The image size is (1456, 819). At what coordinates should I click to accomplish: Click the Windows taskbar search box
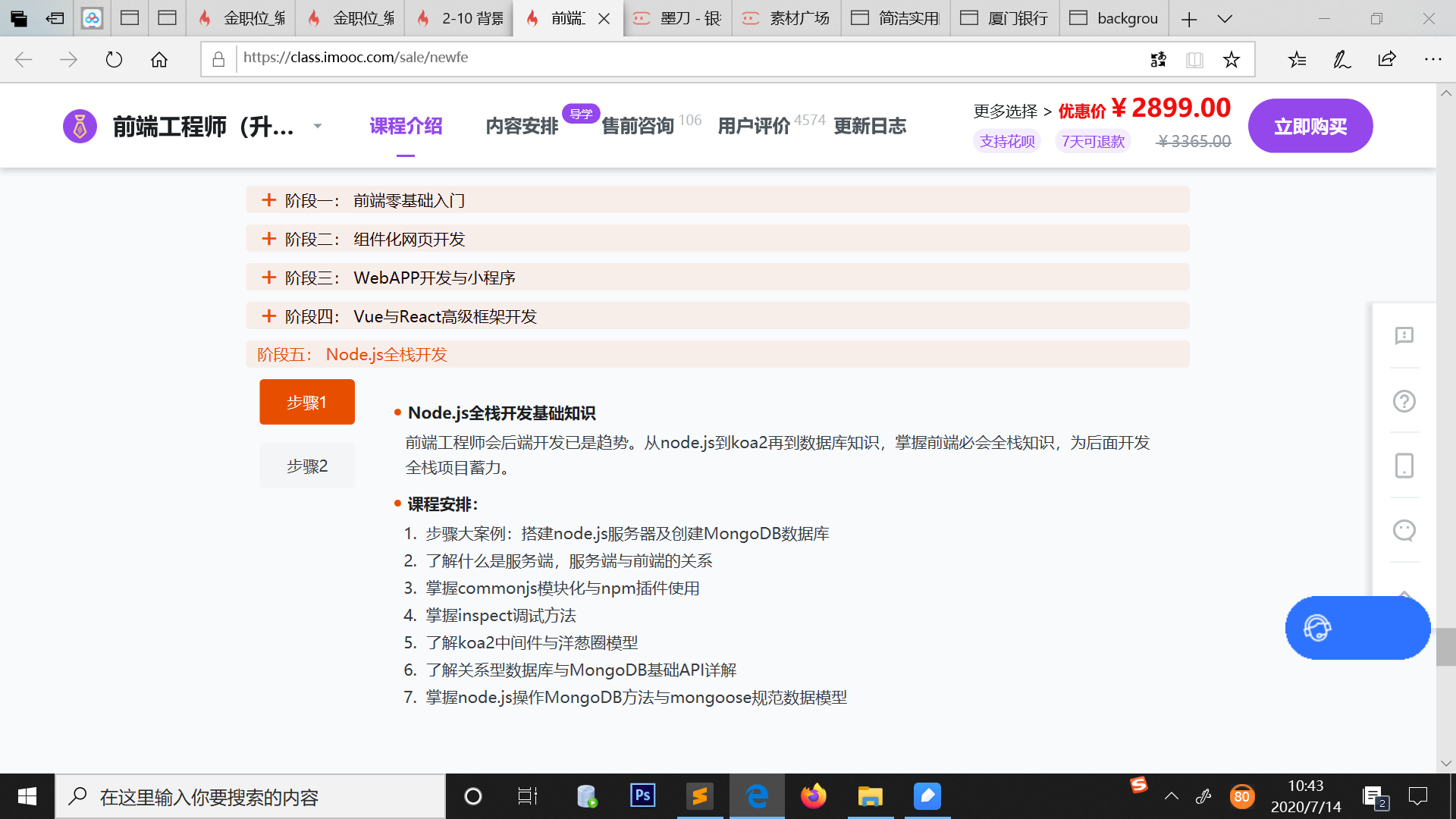(250, 796)
